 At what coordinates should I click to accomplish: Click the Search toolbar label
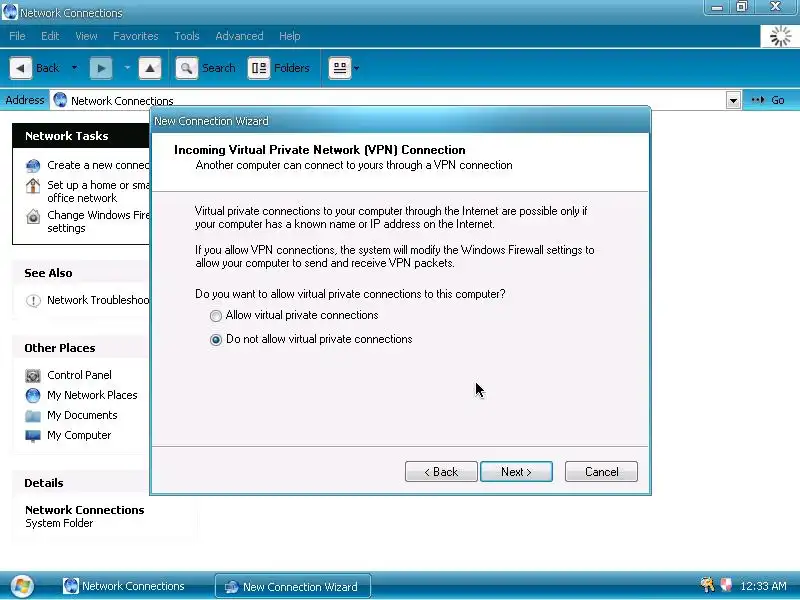pyautogui.click(x=218, y=68)
